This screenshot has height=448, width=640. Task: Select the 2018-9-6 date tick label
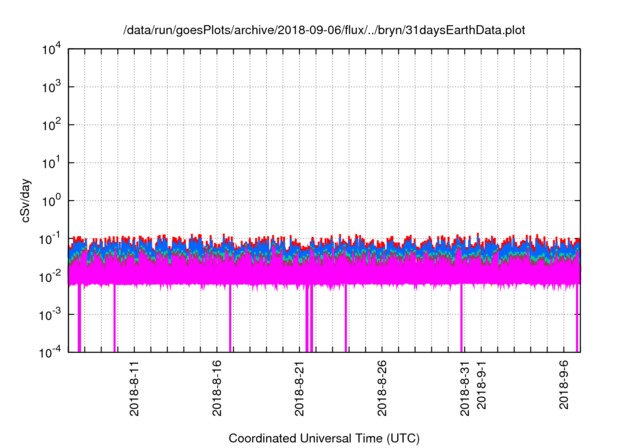click(564, 385)
